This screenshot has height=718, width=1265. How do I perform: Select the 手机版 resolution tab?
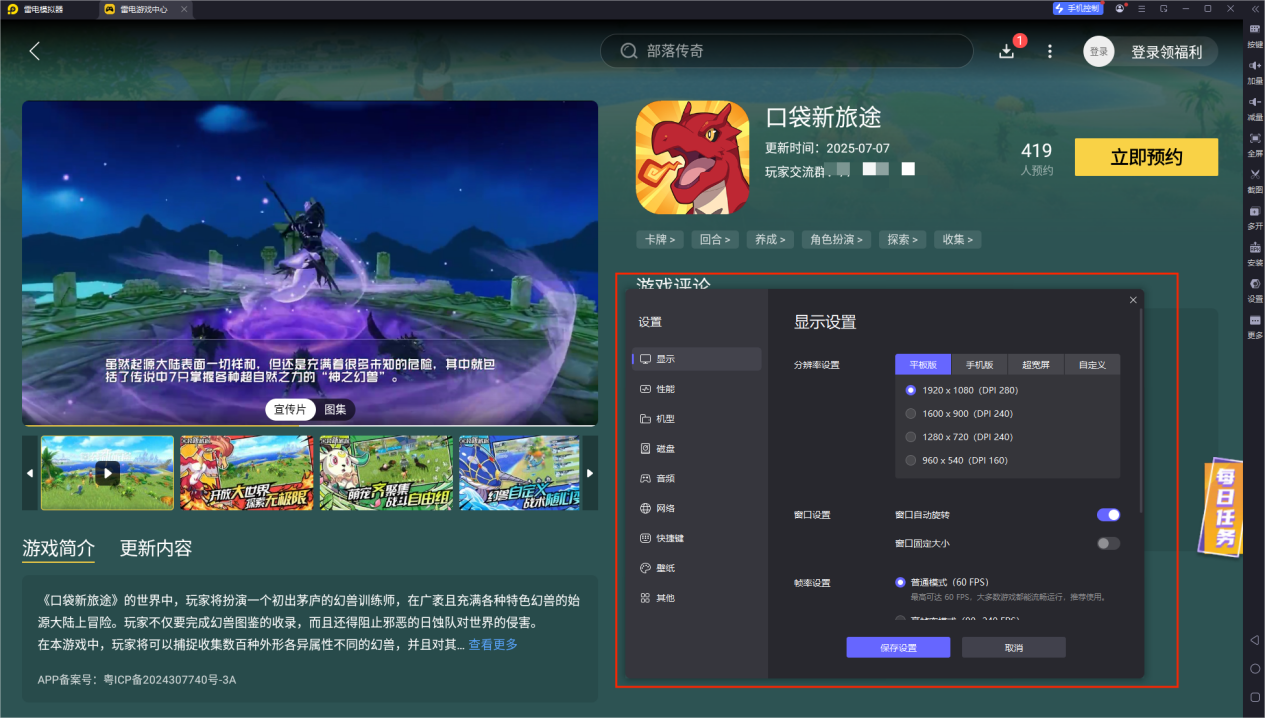click(x=979, y=365)
